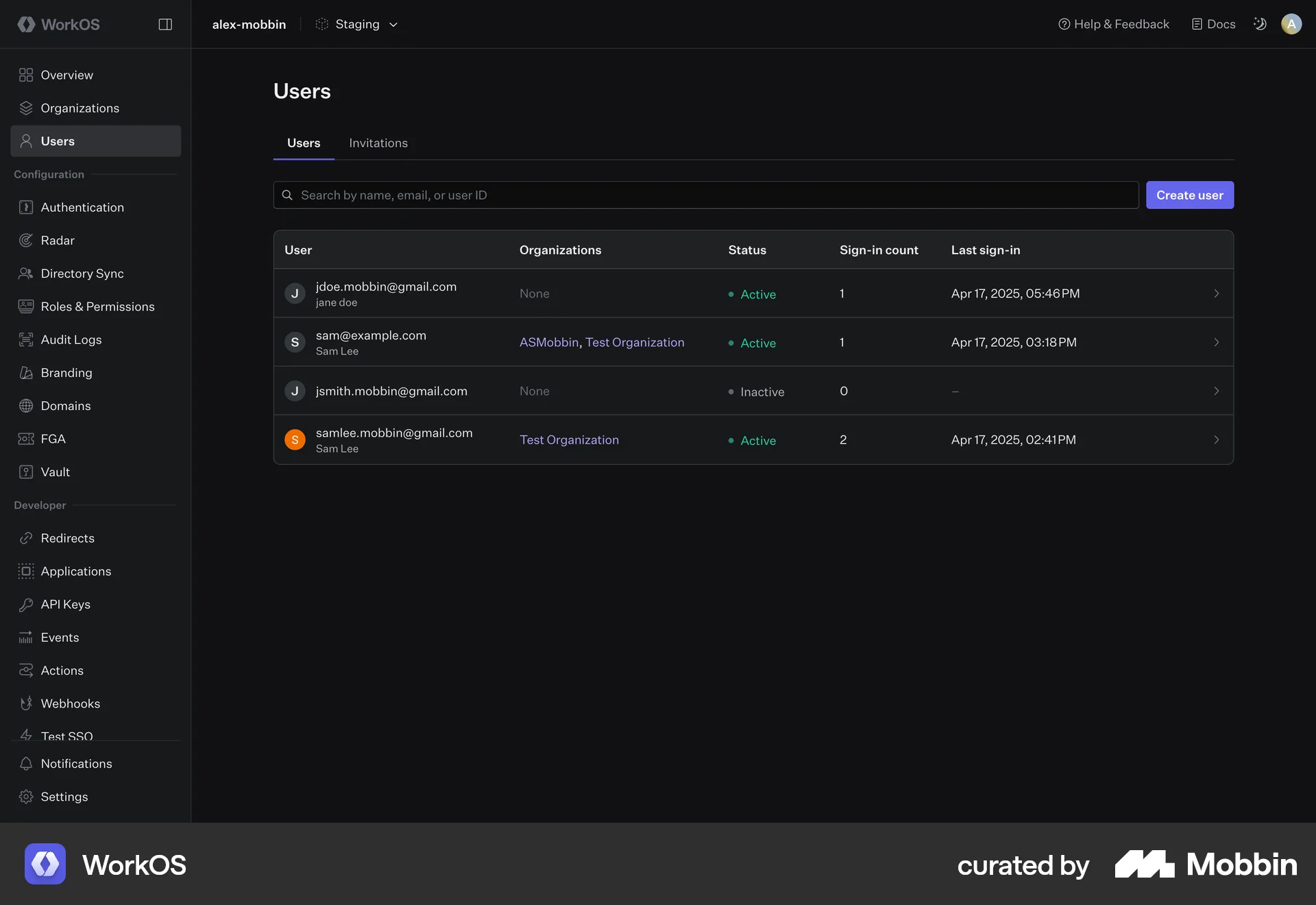Select the Authentication sidebar icon
1316x905 pixels.
click(x=26, y=207)
